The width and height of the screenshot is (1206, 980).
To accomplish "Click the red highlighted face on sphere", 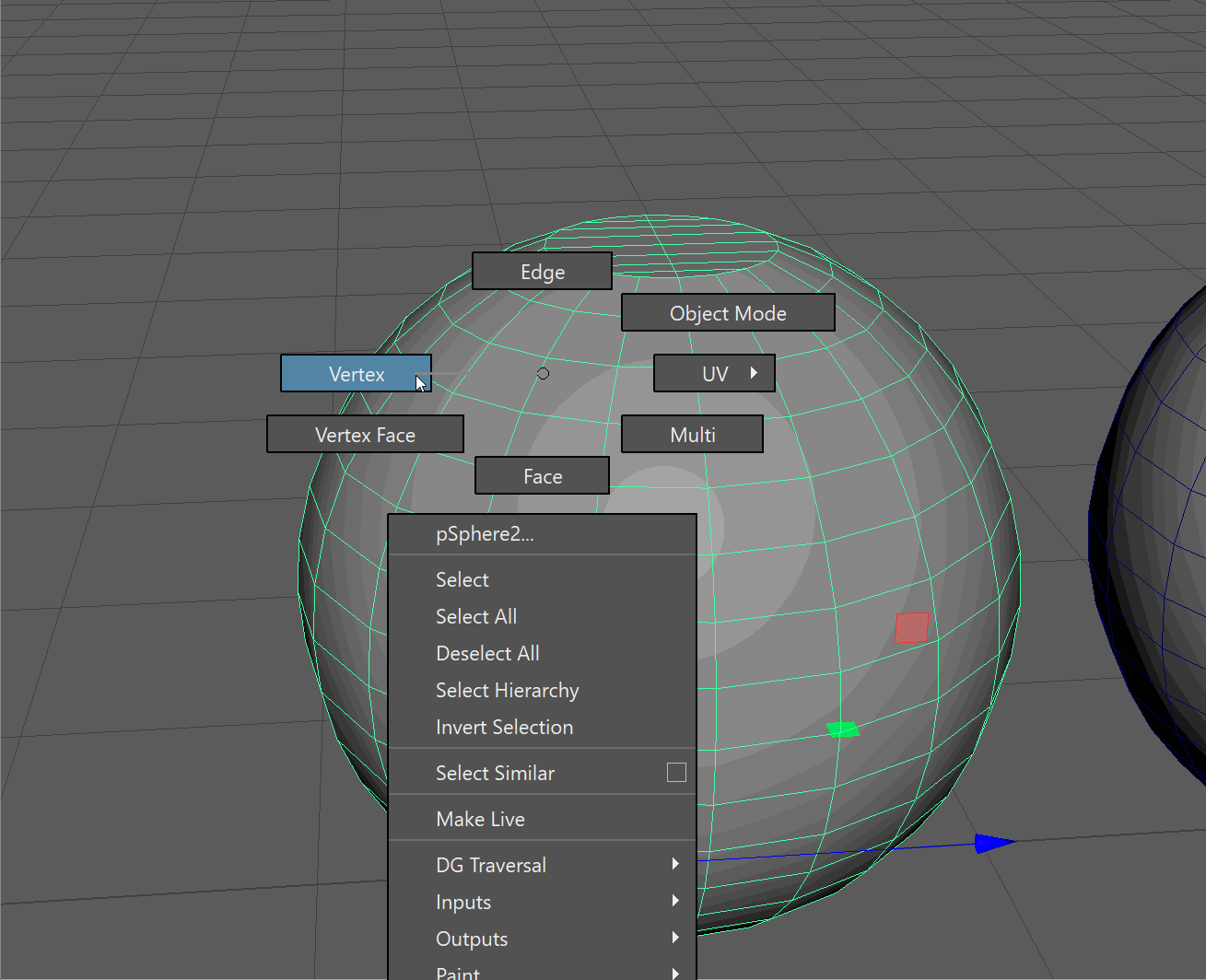I will point(911,628).
